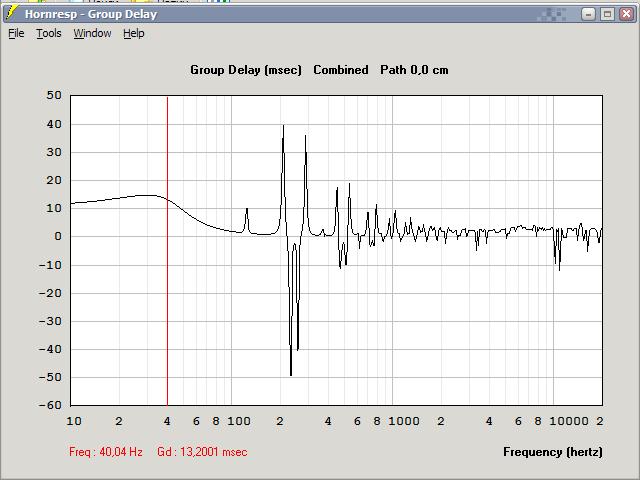Viewport: 640px width, 480px height.
Task: Click the -60 label on vertical axis
Action: (50, 405)
